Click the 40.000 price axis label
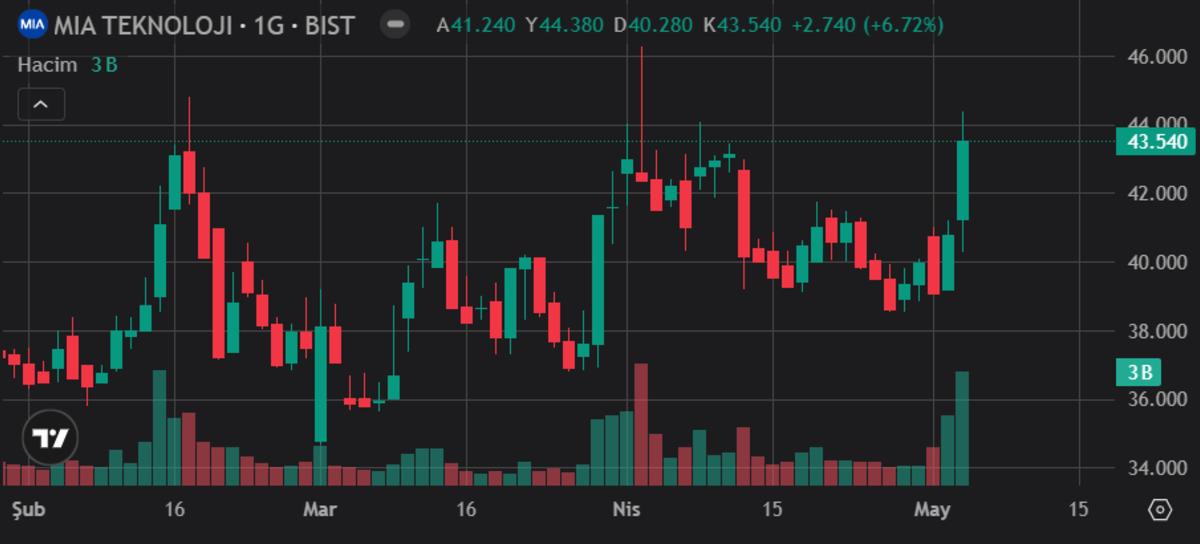The height and width of the screenshot is (544, 1200). [x=1157, y=262]
